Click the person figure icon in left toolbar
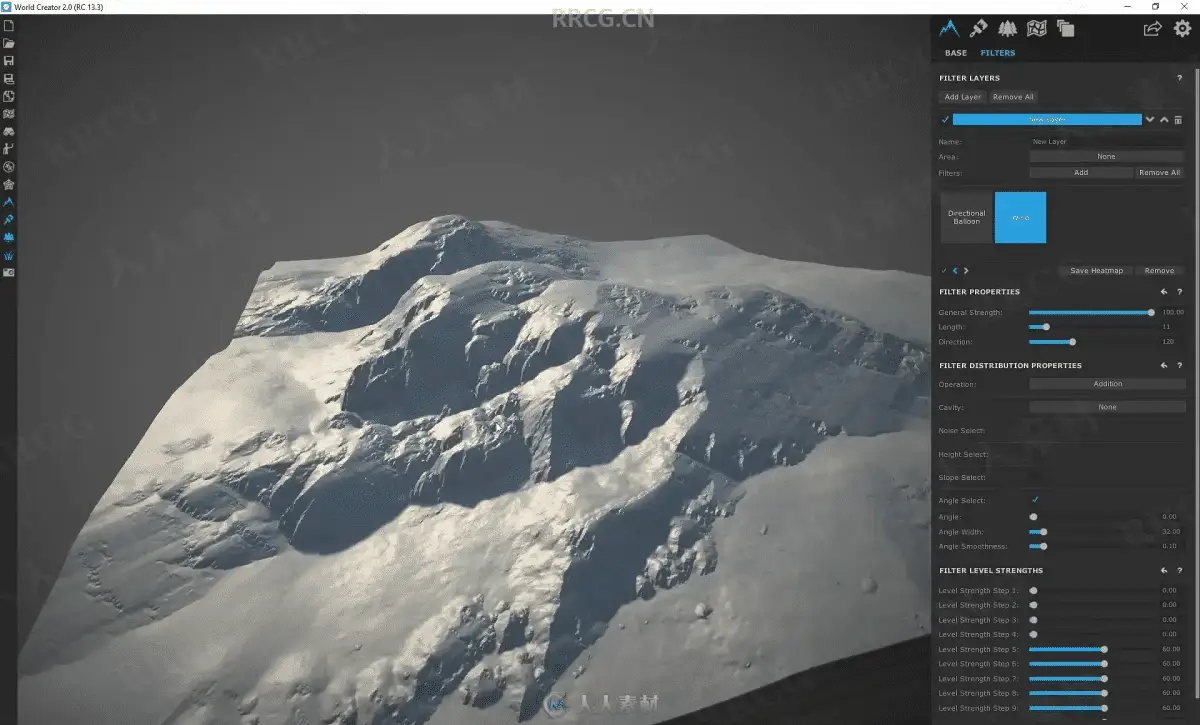Screen dimensions: 1200x725 click(x=8, y=149)
